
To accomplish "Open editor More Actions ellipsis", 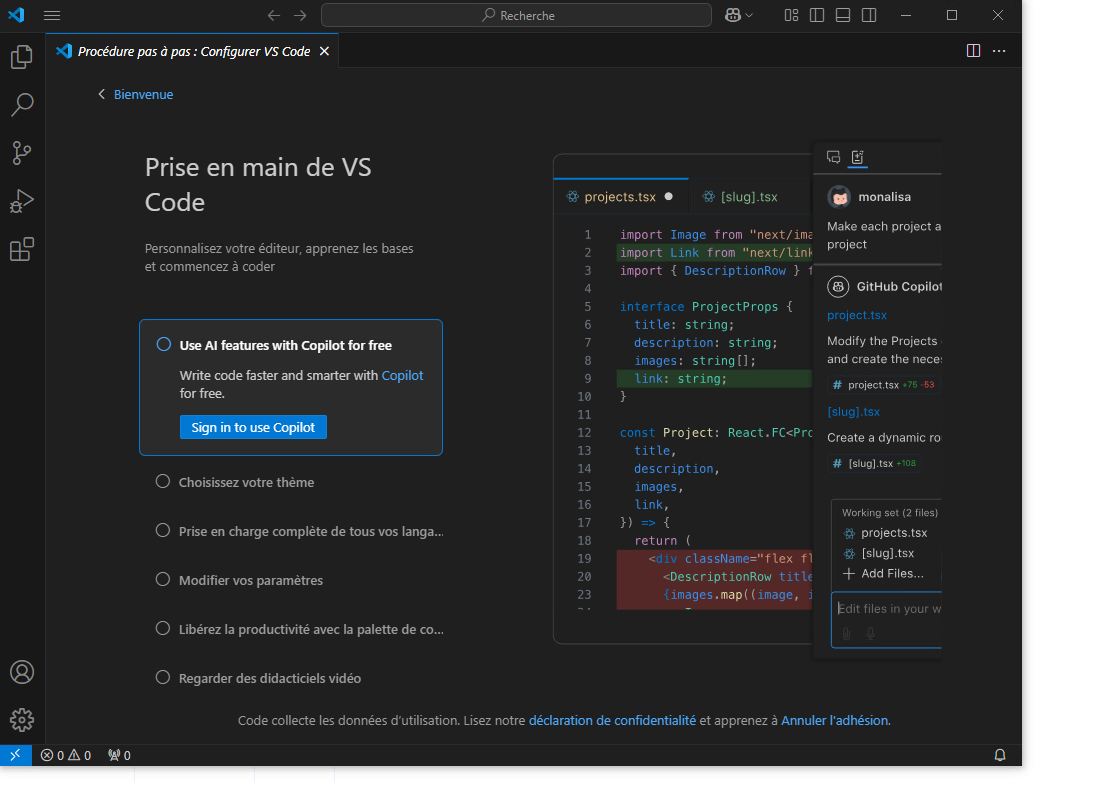I will (x=999, y=51).
